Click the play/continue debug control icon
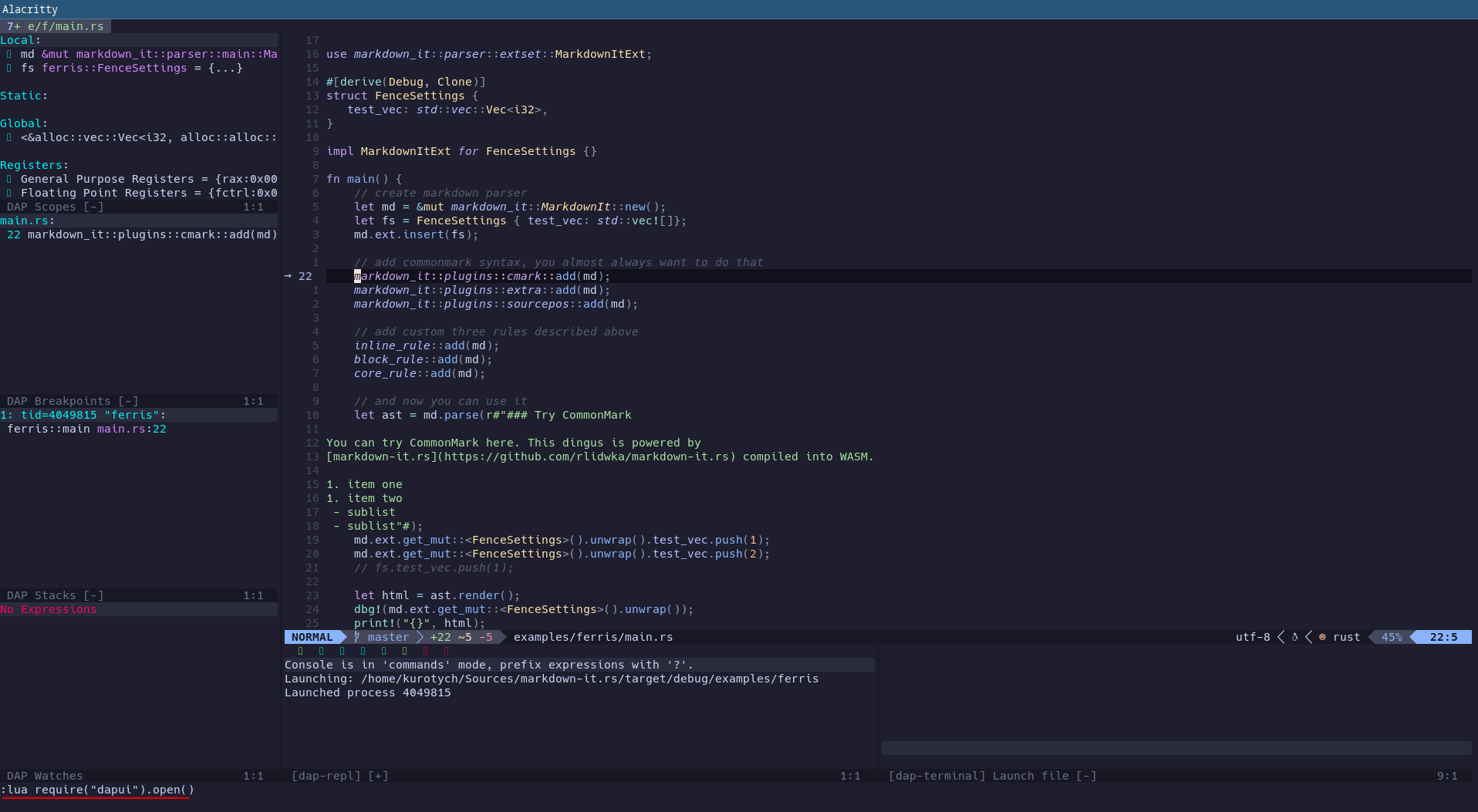 pos(301,651)
